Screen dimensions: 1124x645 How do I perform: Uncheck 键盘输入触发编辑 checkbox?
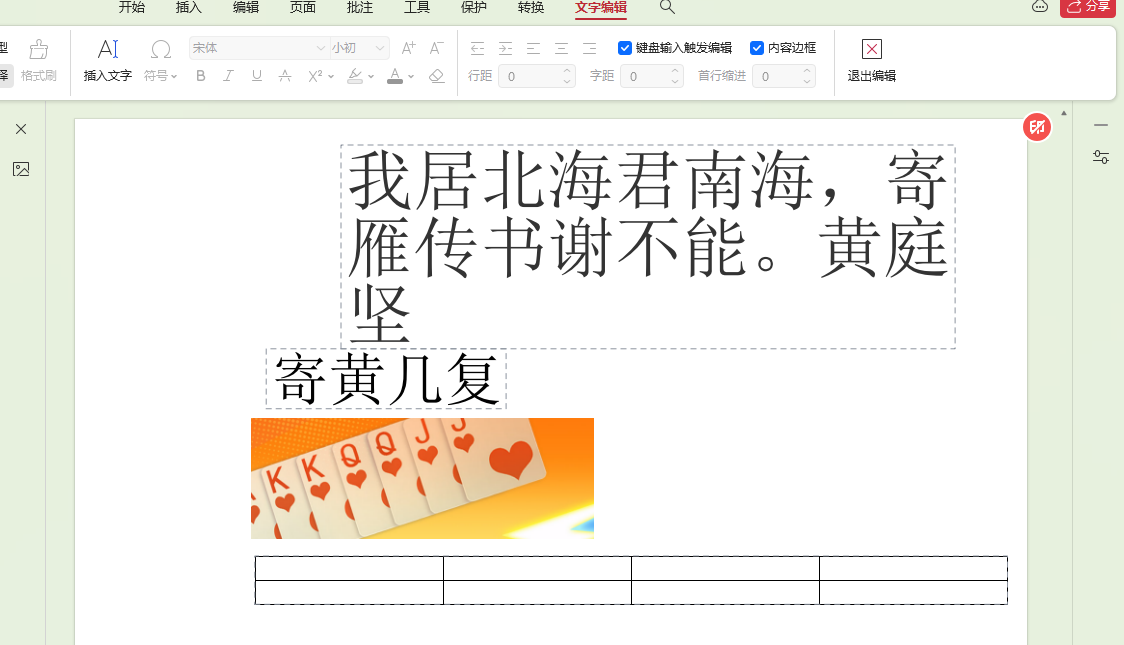click(625, 48)
